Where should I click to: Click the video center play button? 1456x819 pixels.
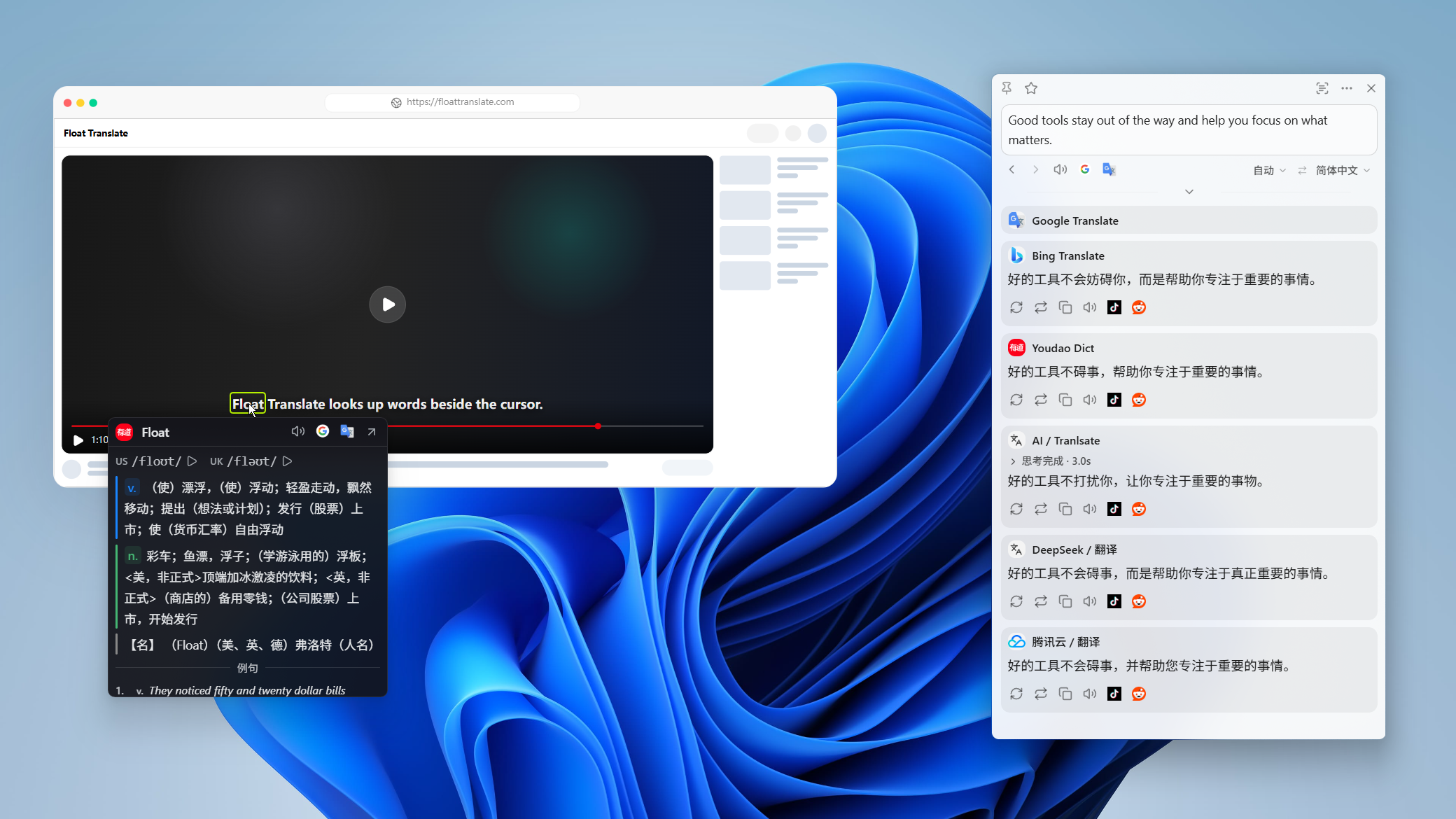pos(387,304)
